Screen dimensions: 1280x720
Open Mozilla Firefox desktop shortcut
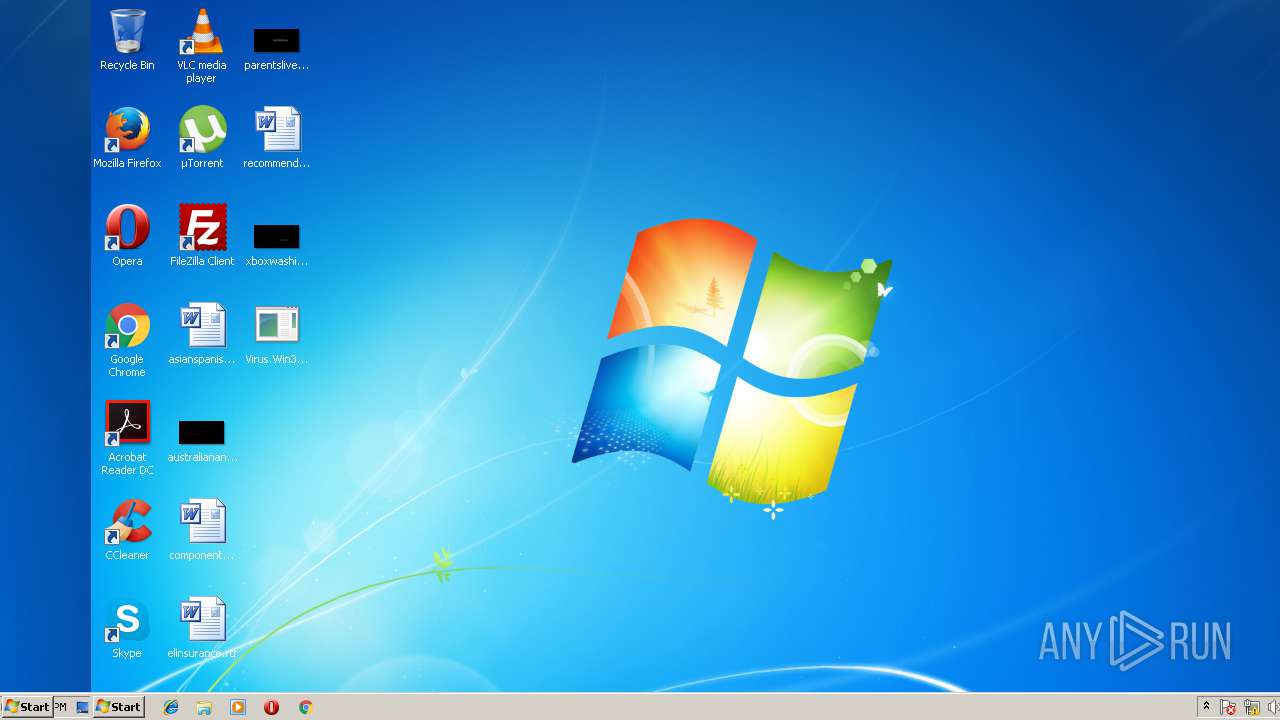127,138
